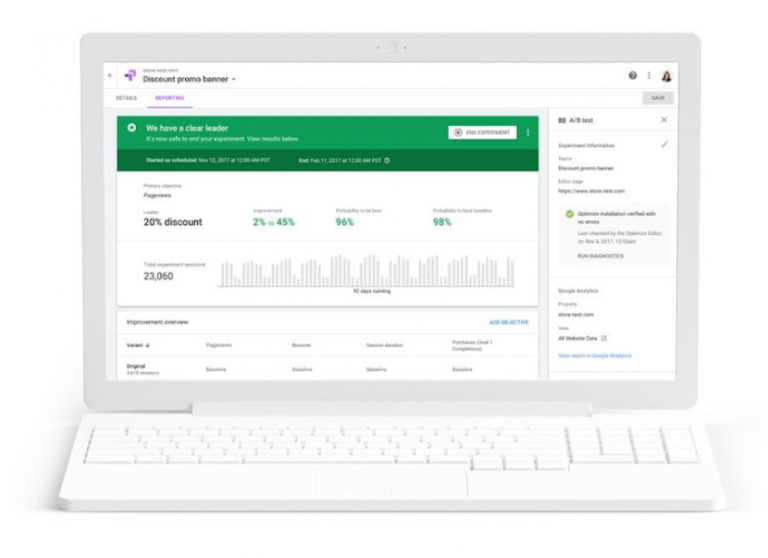Switch to the Details tab
768x558 pixels.
(x=126, y=98)
